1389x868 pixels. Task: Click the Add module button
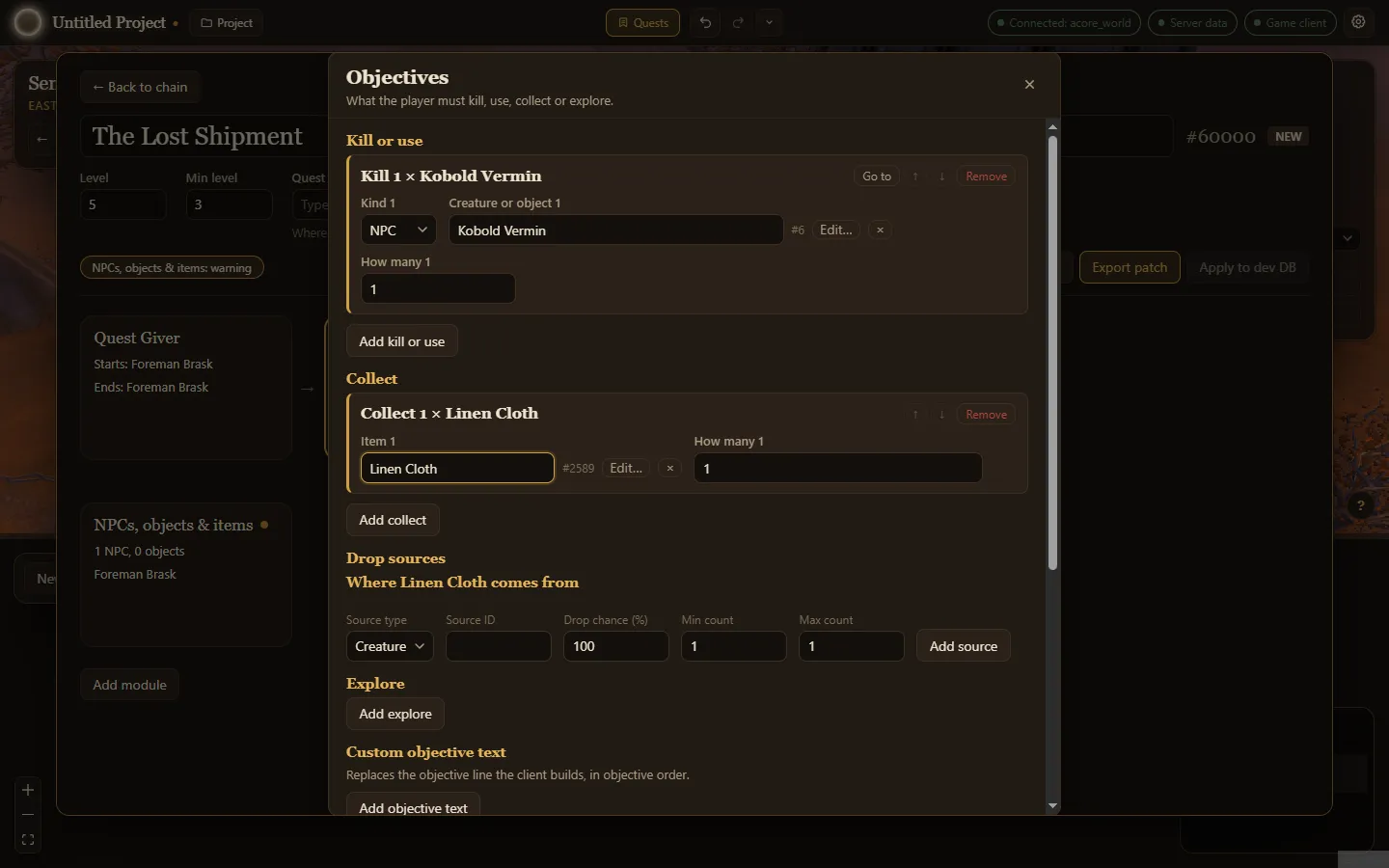129,685
